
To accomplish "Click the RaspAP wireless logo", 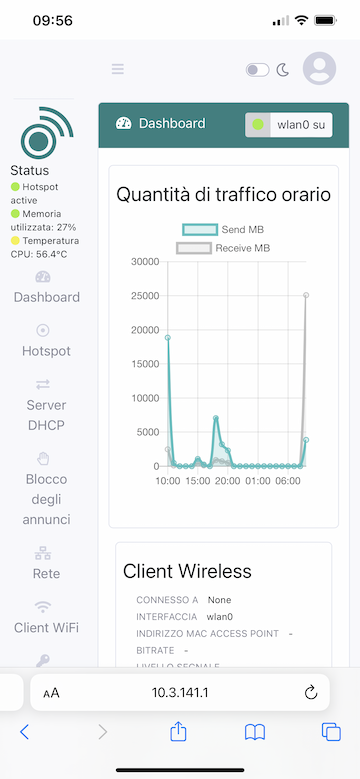I will [x=47, y=133].
